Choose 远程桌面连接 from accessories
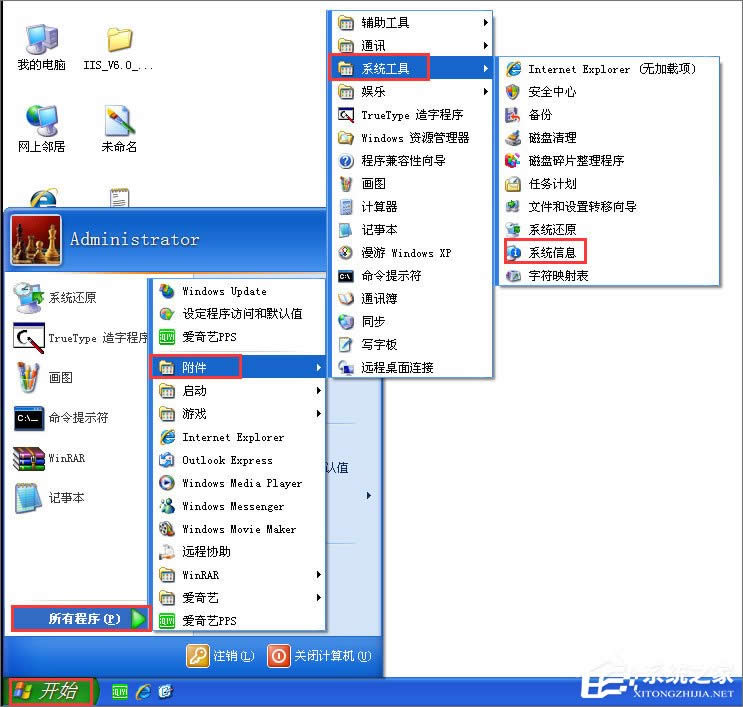This screenshot has width=743, height=707. pyautogui.click(x=397, y=367)
